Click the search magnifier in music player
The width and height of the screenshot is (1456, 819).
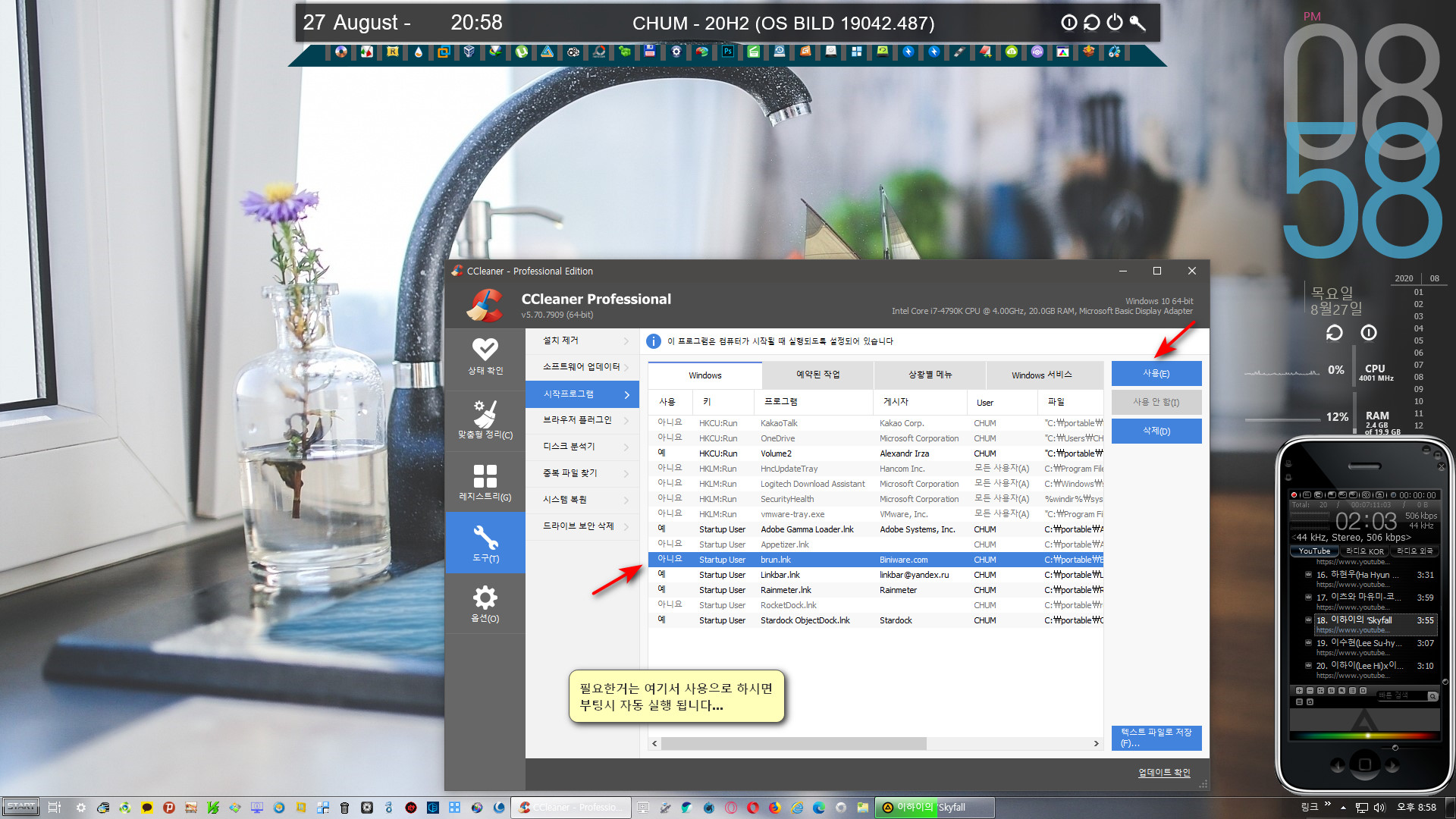[1432, 695]
